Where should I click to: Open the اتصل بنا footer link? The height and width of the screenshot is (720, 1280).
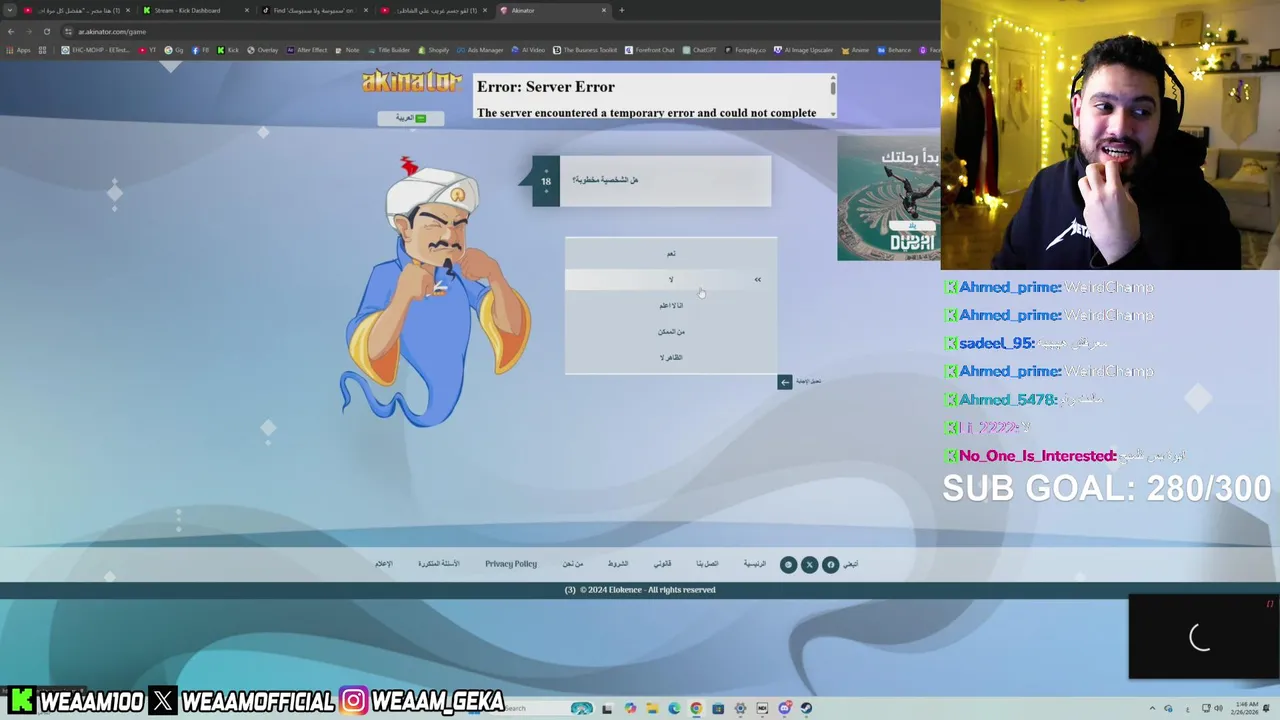coord(707,564)
